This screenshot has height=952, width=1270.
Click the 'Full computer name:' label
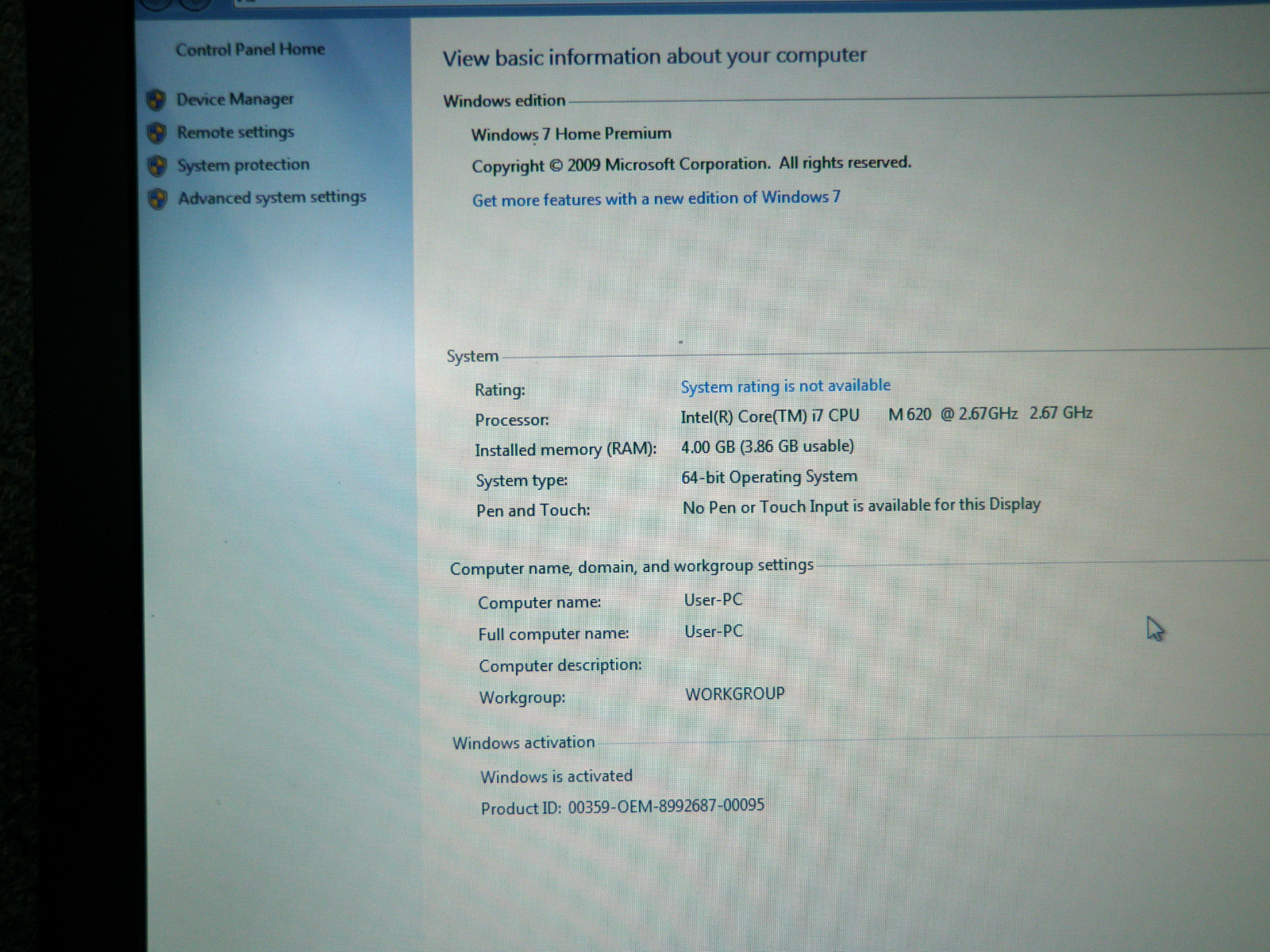point(553,635)
